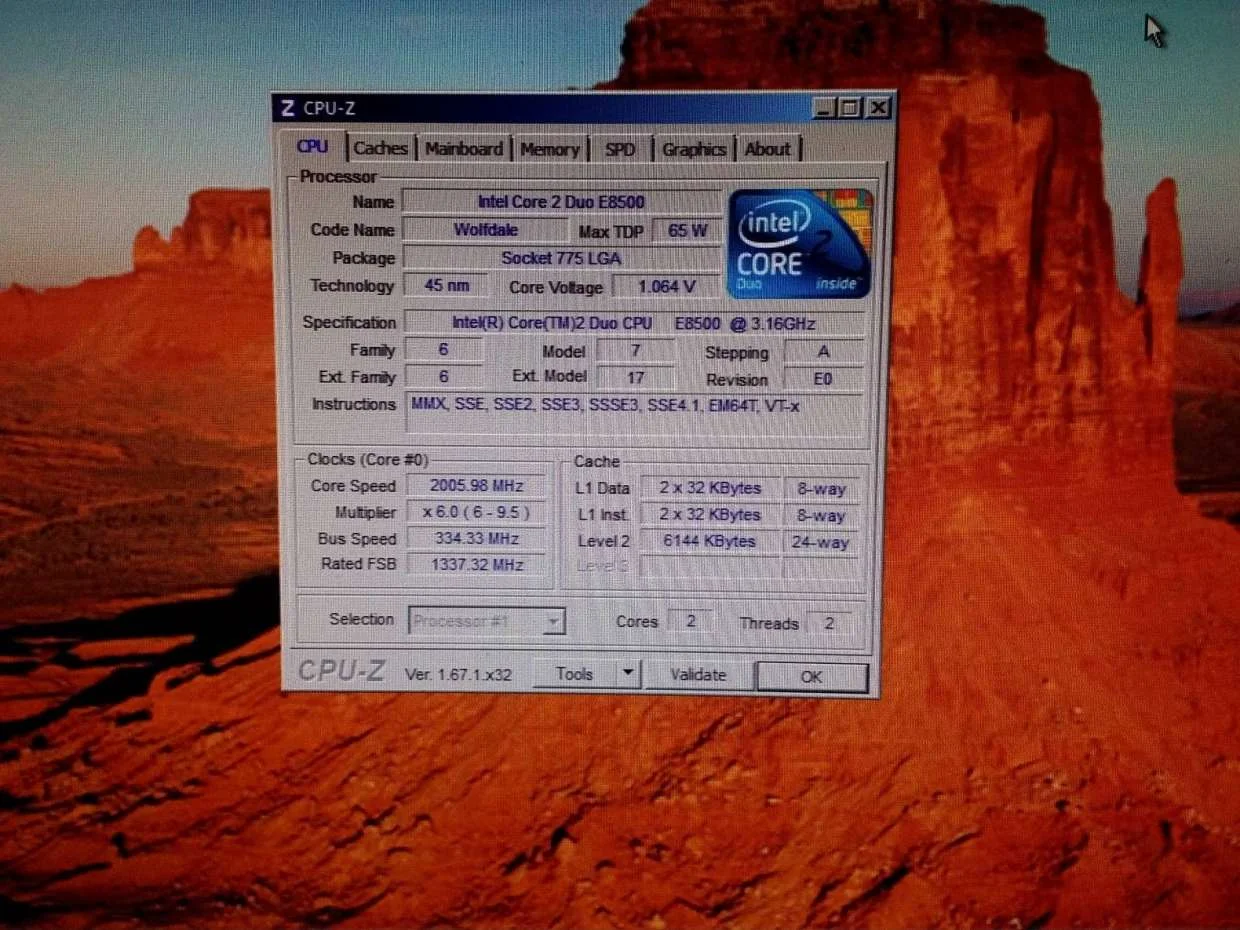
Task: Minimize the CPU-Z window
Action: click(824, 107)
